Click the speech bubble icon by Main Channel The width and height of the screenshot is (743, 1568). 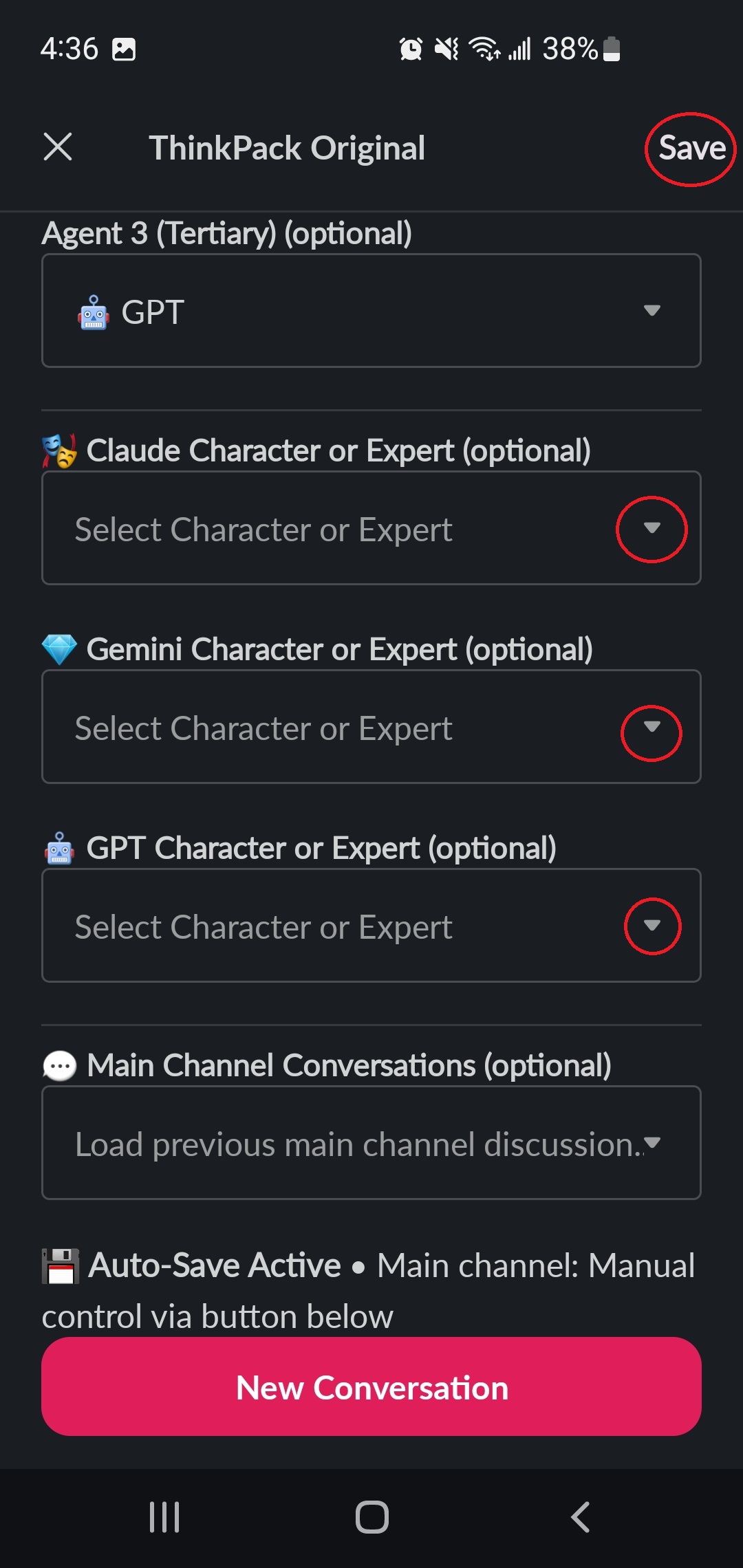[x=60, y=1066]
